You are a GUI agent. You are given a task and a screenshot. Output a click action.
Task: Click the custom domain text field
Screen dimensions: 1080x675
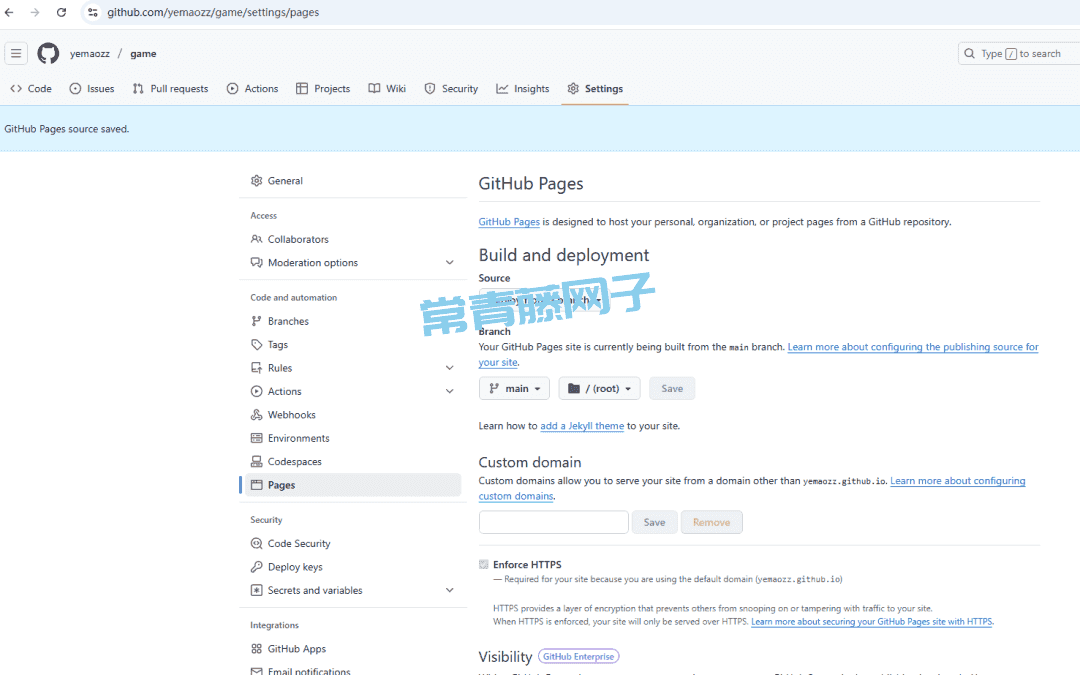tap(554, 522)
